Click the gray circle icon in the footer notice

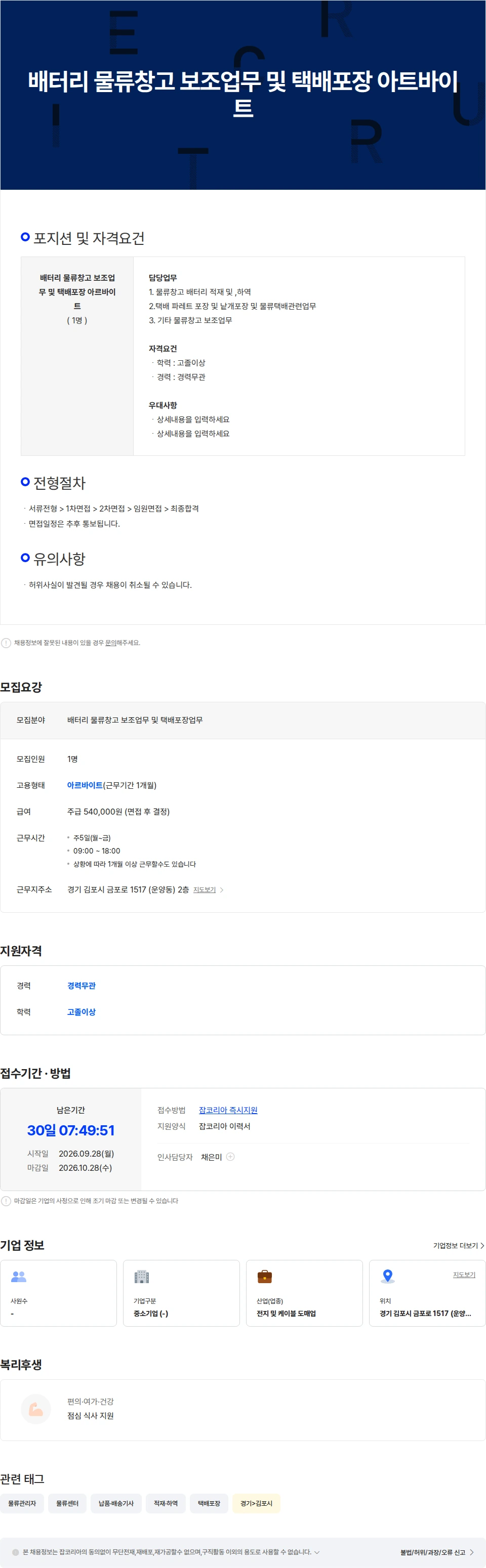(15, 1552)
